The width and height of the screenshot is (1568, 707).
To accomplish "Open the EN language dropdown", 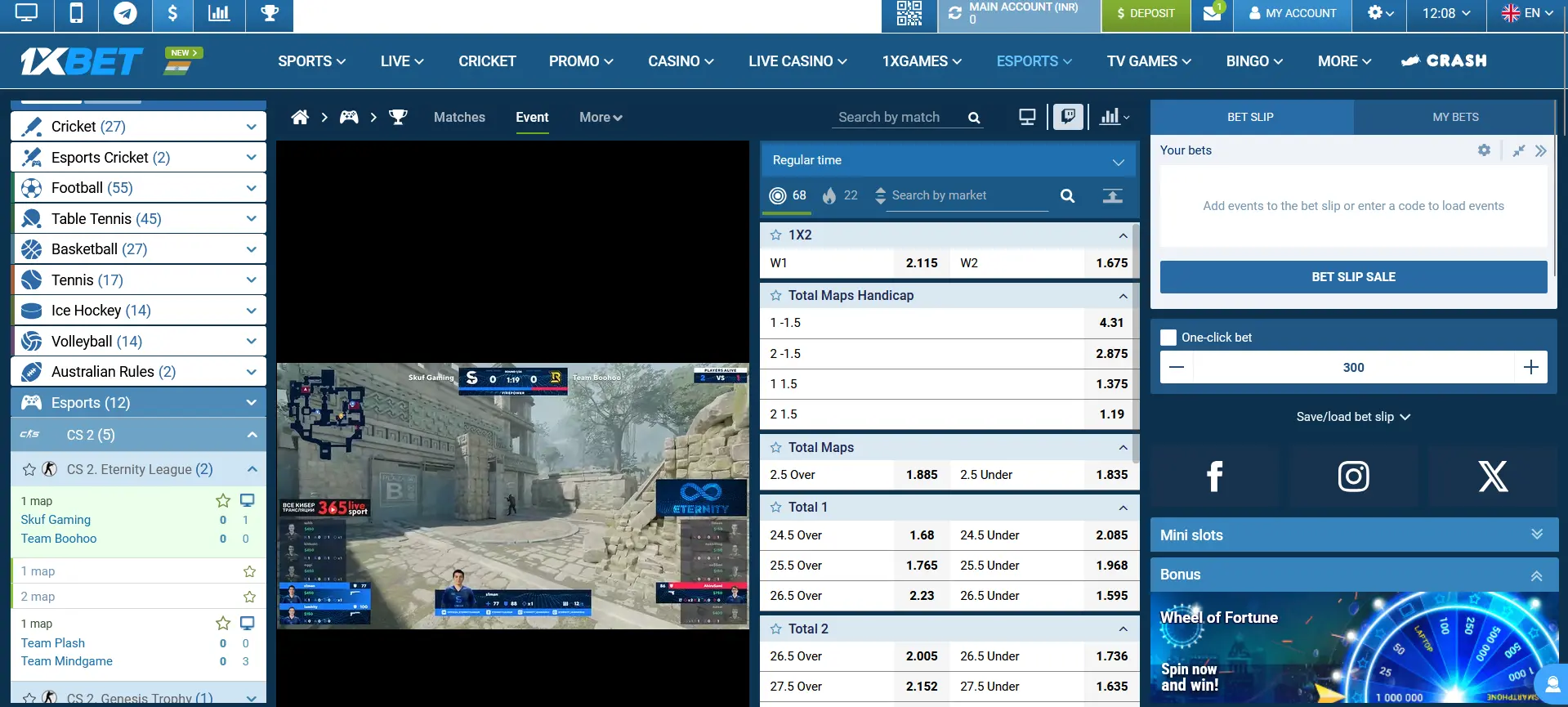I will (x=1527, y=13).
